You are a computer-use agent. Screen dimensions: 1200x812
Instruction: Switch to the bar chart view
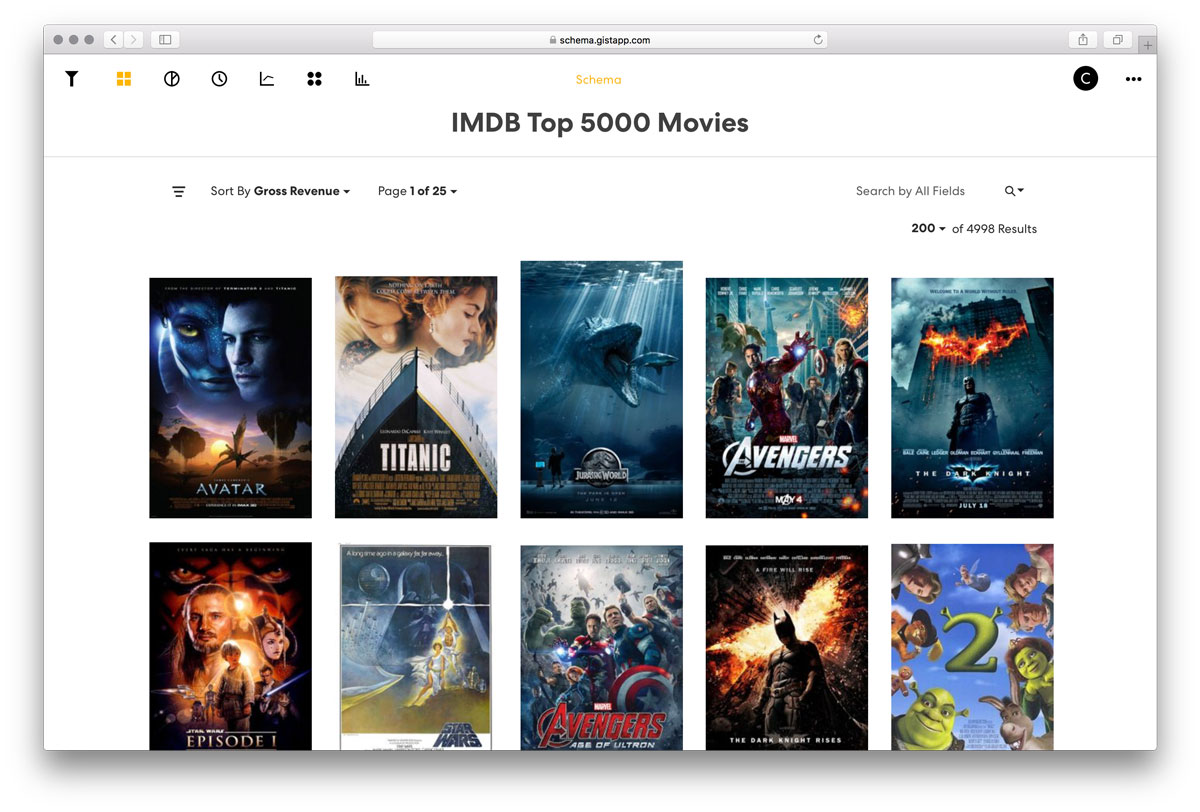pos(362,79)
